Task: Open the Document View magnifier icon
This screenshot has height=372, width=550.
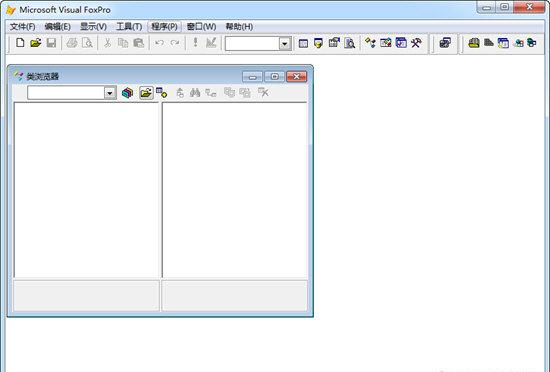Action: coord(349,43)
